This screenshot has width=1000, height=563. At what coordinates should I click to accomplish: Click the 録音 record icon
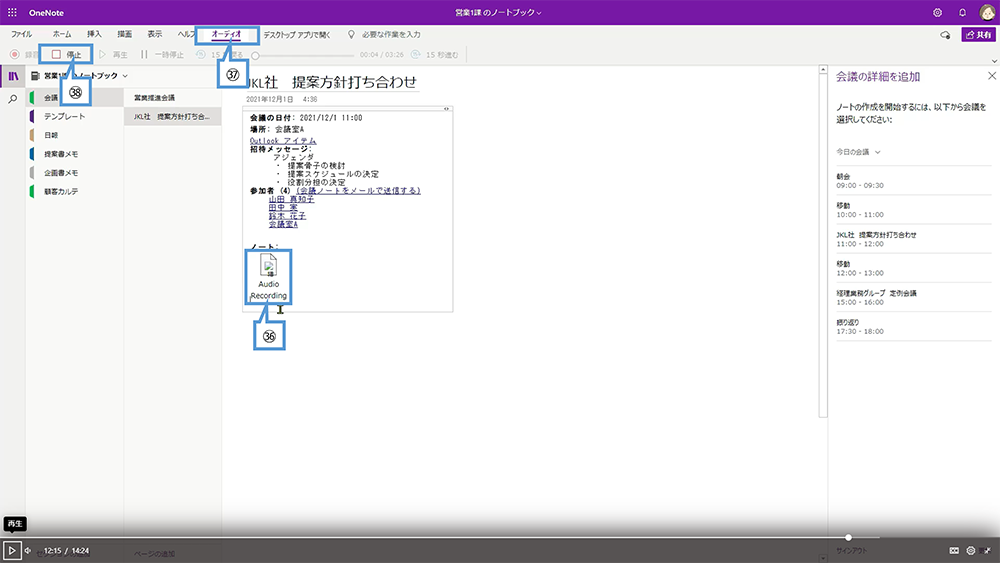click(15, 55)
